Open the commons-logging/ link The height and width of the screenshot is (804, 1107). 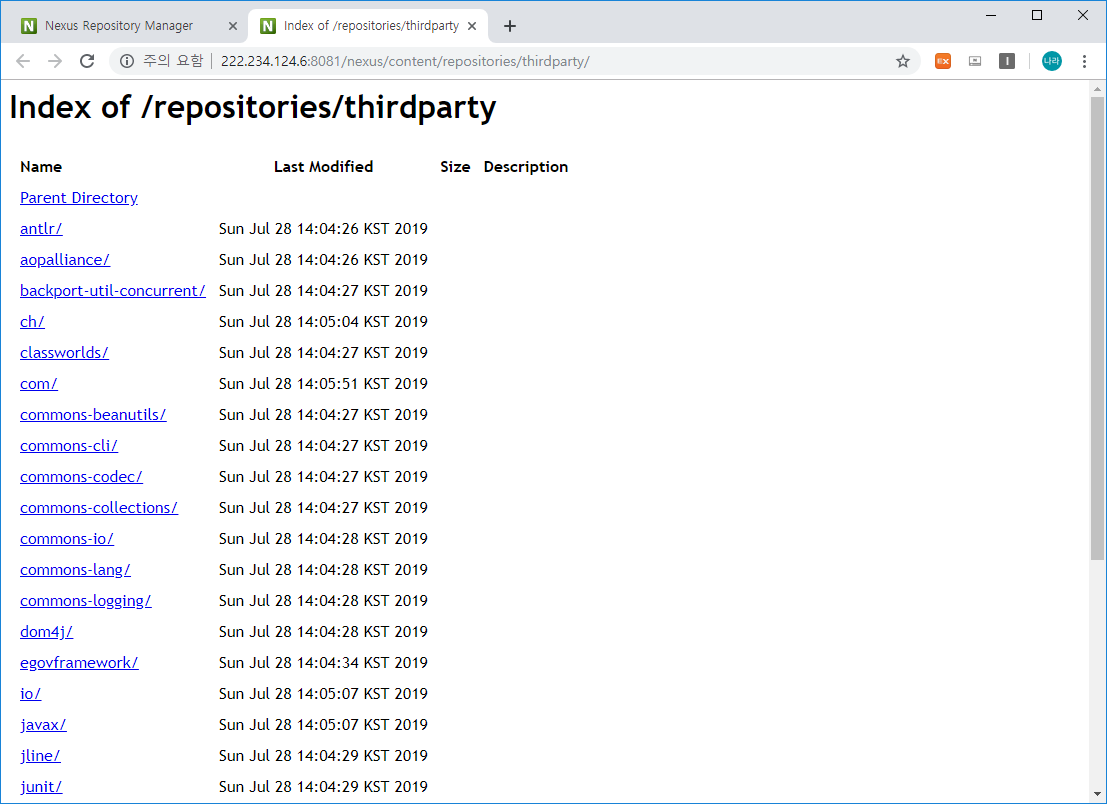[86, 601]
